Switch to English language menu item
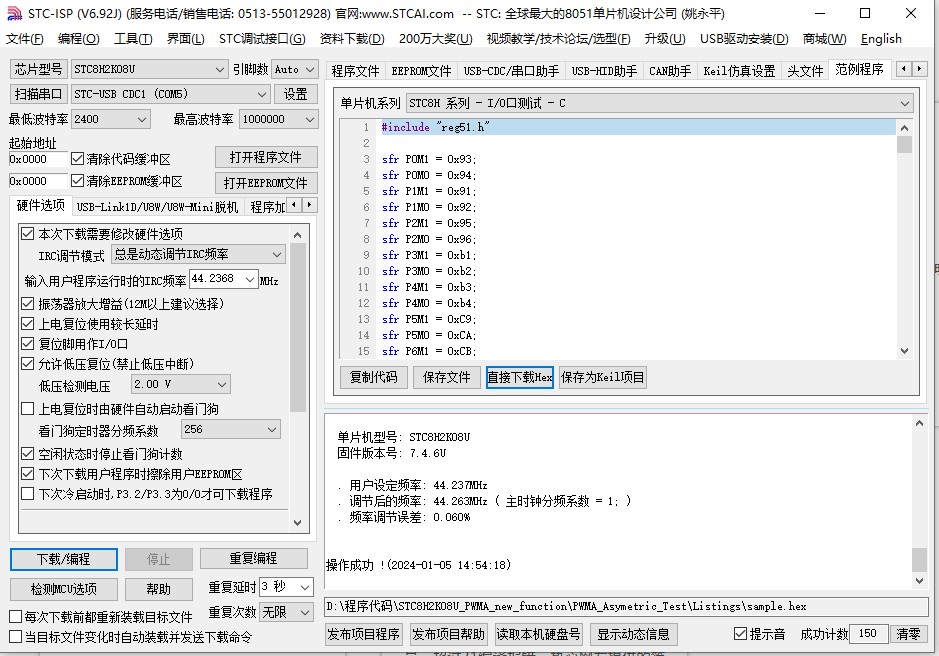The image size is (939, 656). (881, 39)
